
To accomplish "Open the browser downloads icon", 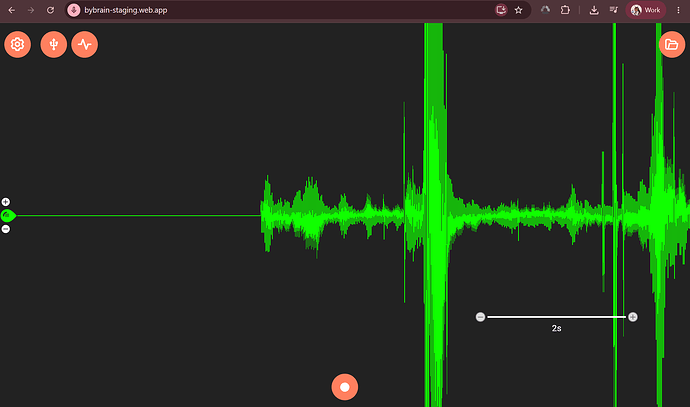I will [x=594, y=10].
